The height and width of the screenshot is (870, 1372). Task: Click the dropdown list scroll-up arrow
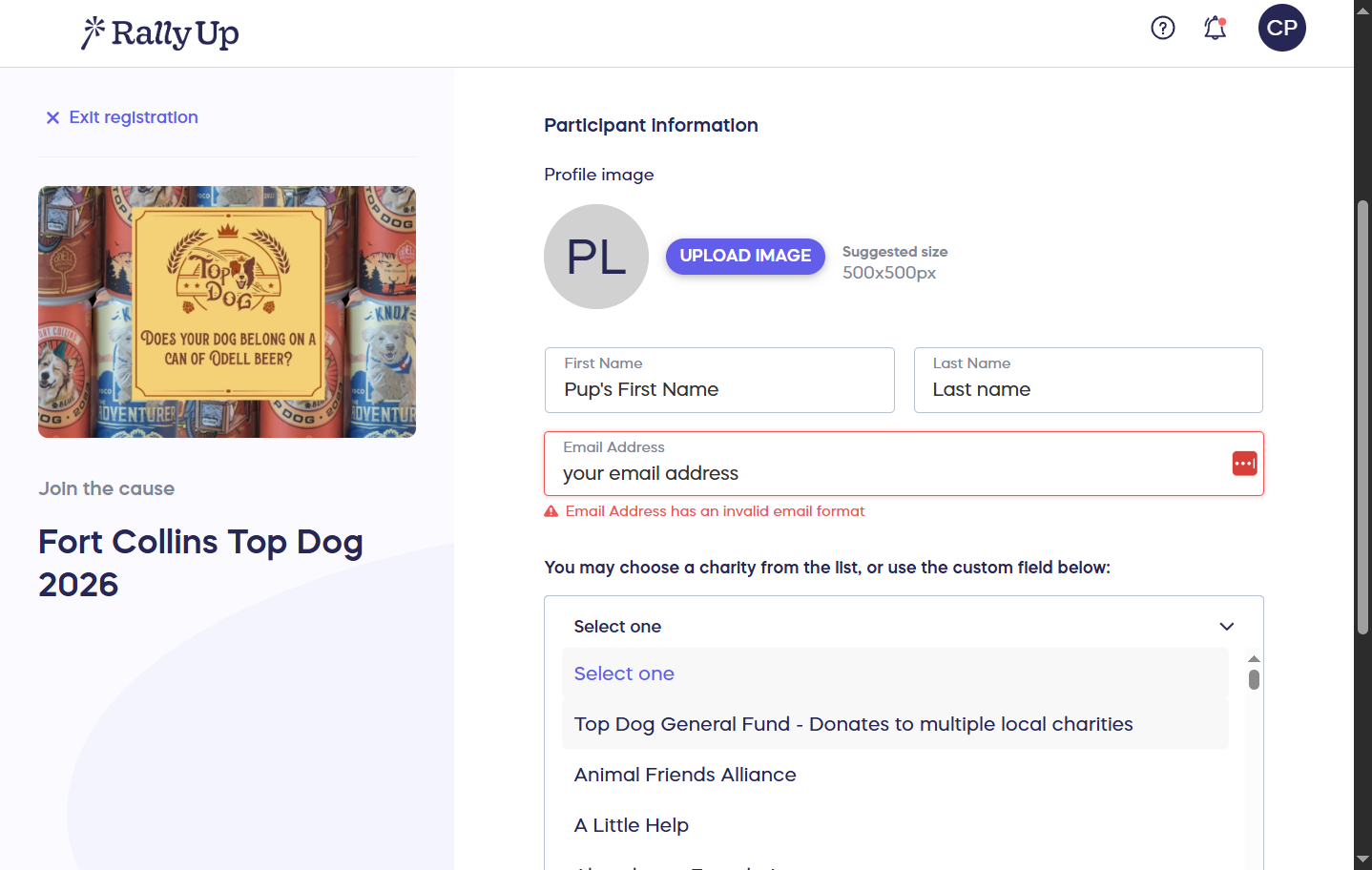1254,659
